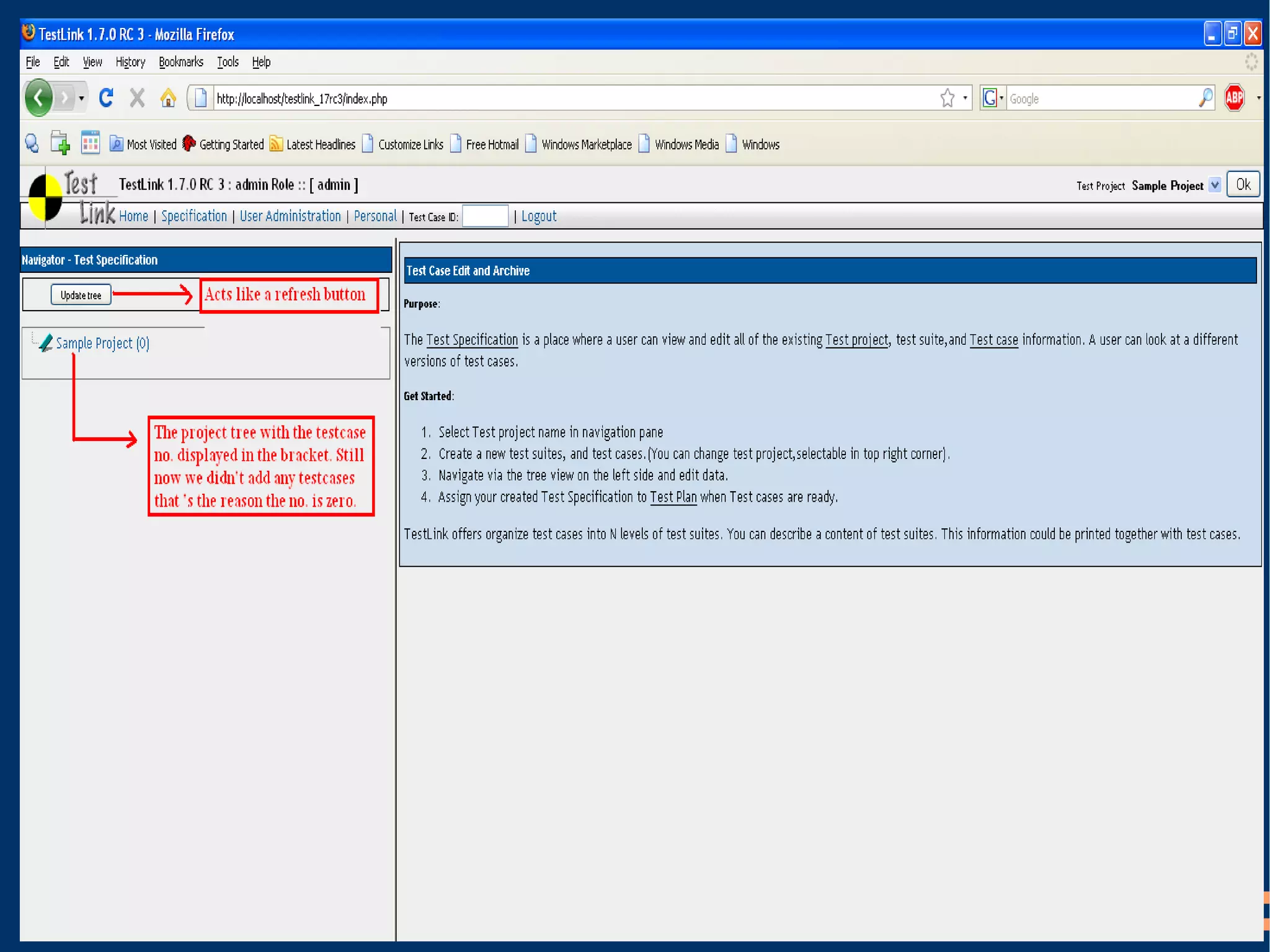Click the Update tree button
Image resolution: width=1270 pixels, height=952 pixels.
pos(81,295)
